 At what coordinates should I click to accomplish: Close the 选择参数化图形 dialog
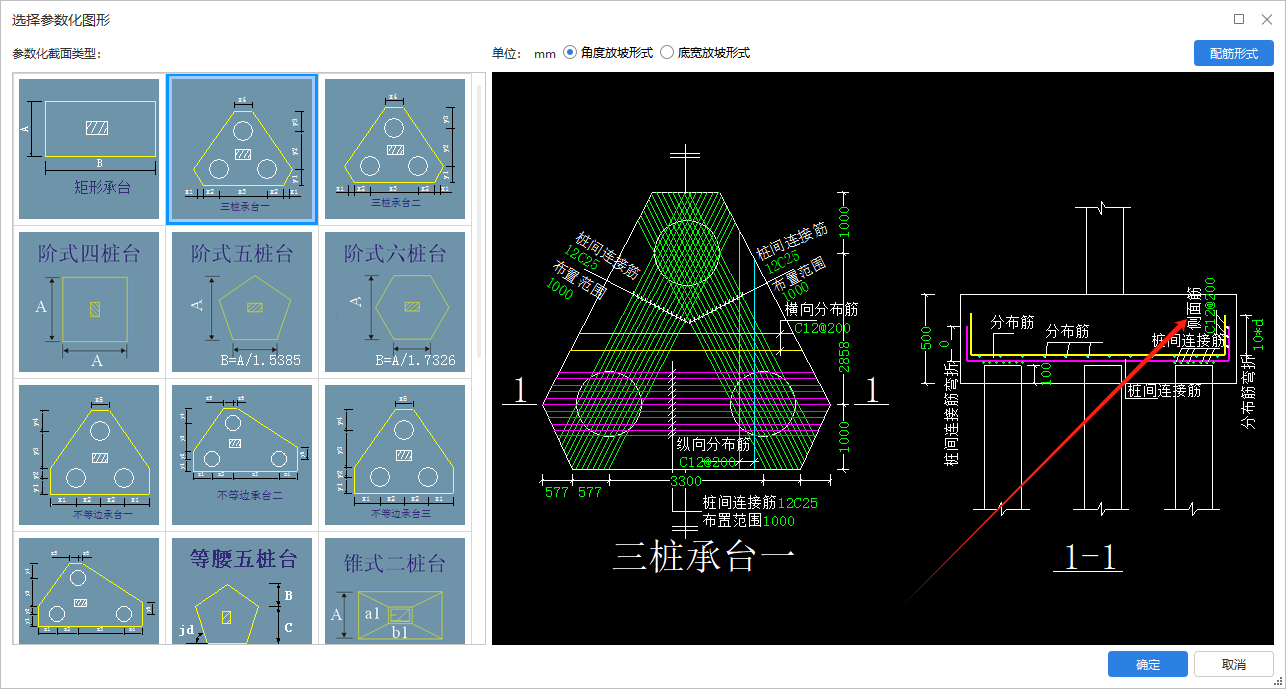click(1266, 19)
